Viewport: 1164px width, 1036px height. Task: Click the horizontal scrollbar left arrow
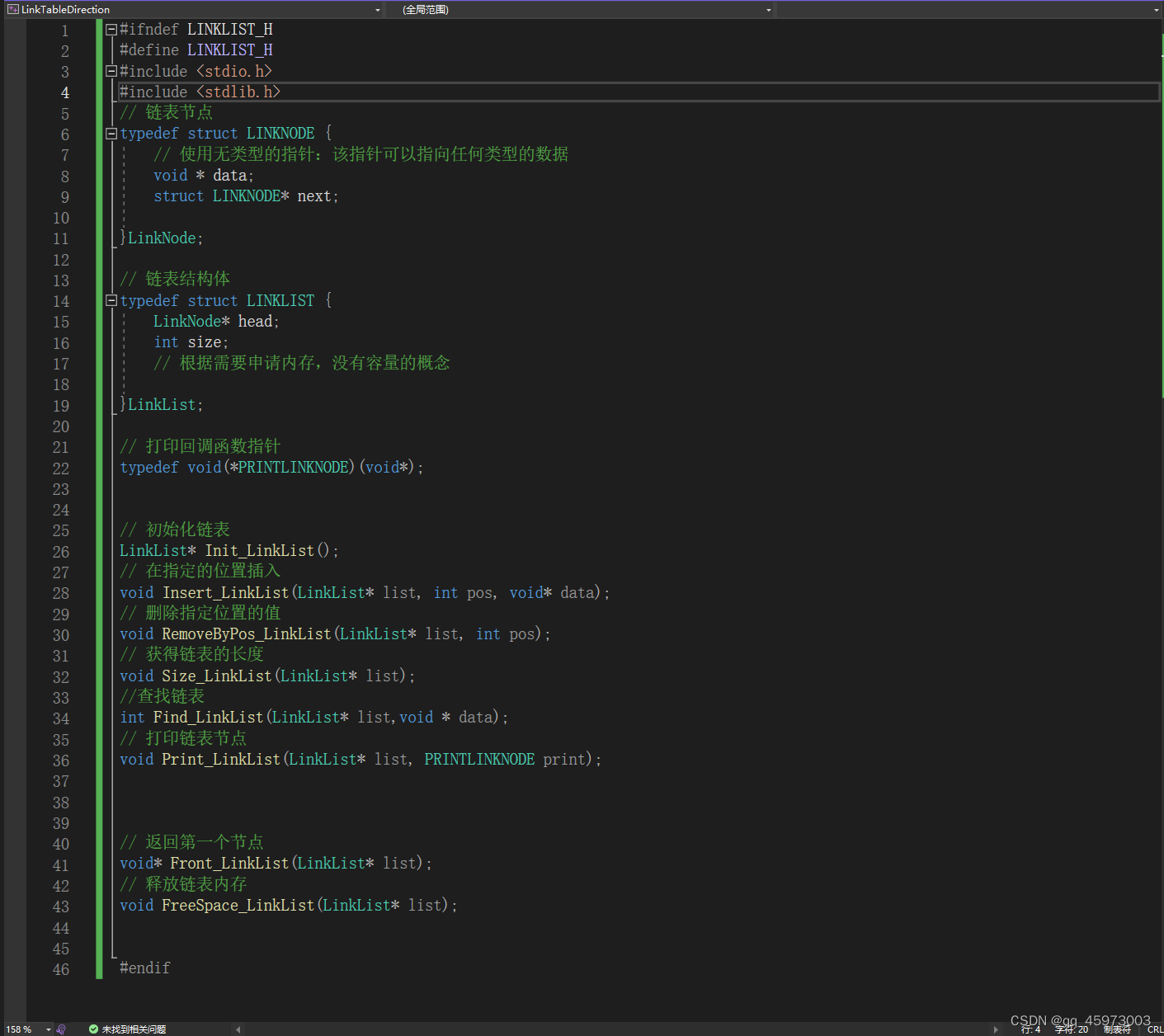point(238,1029)
